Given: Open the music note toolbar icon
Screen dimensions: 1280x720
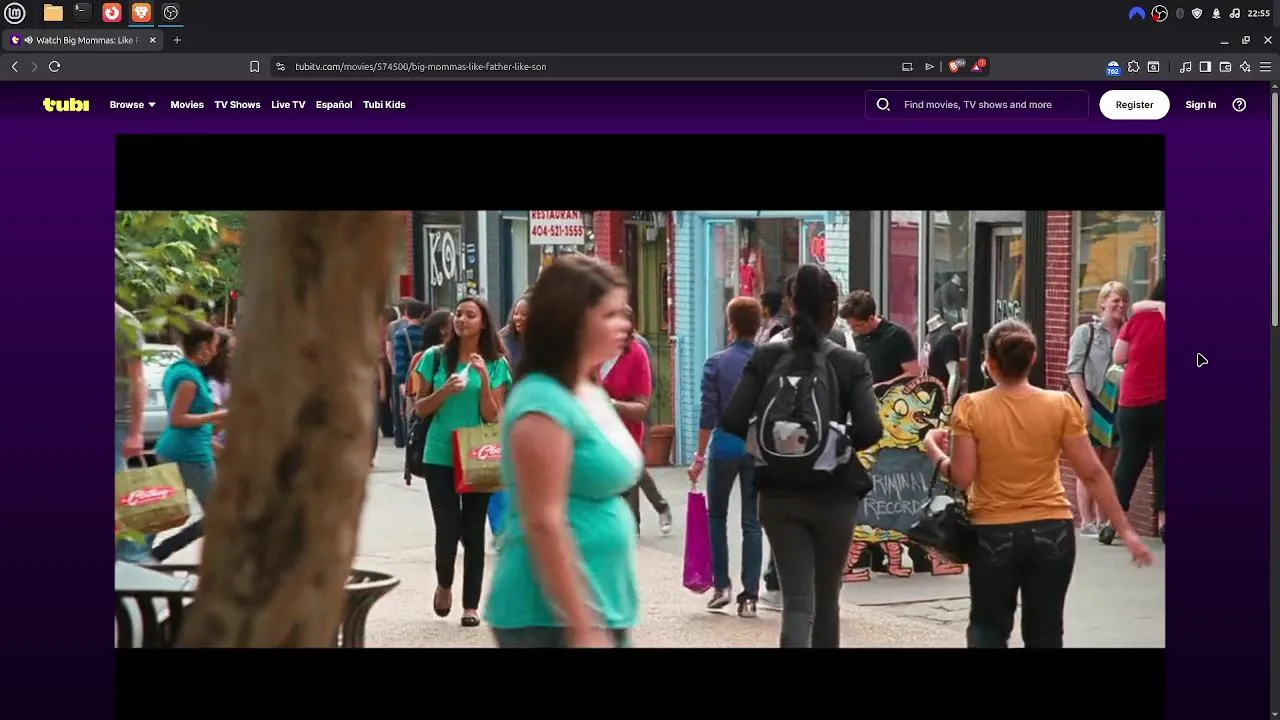Looking at the screenshot, I should [1185, 66].
